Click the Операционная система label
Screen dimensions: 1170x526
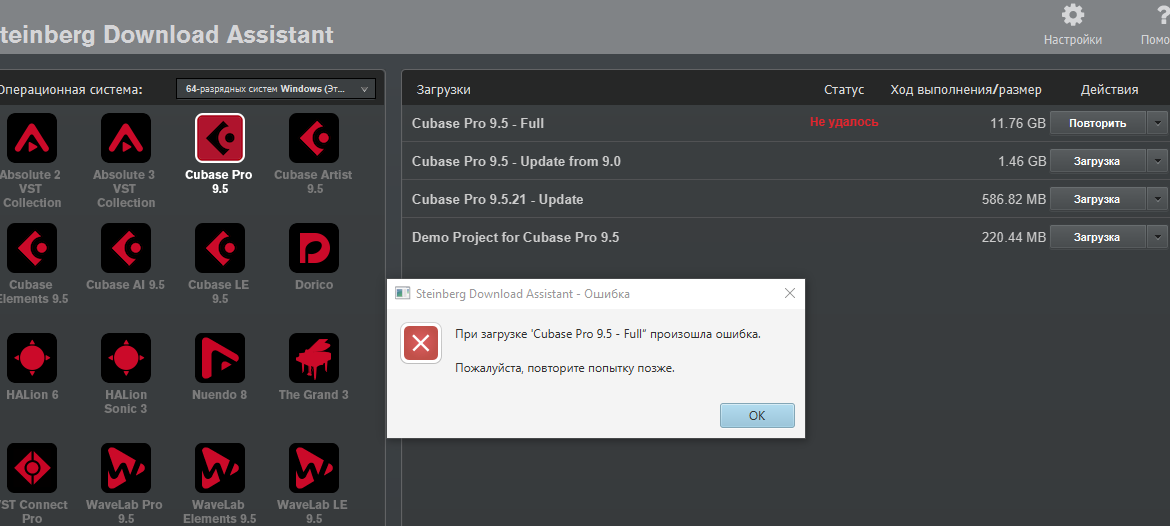[69, 90]
